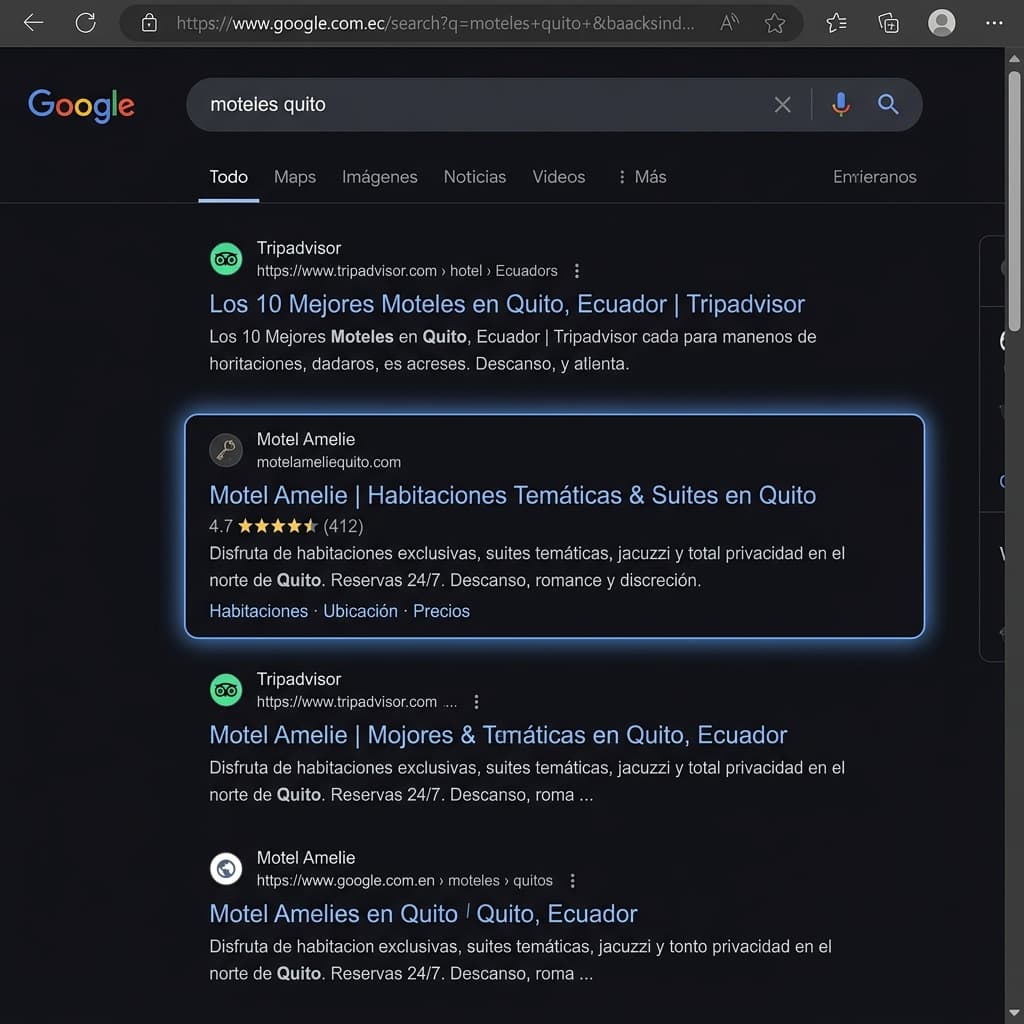Reload the page with the refresh icon
This screenshot has height=1024, width=1024.
tap(86, 23)
